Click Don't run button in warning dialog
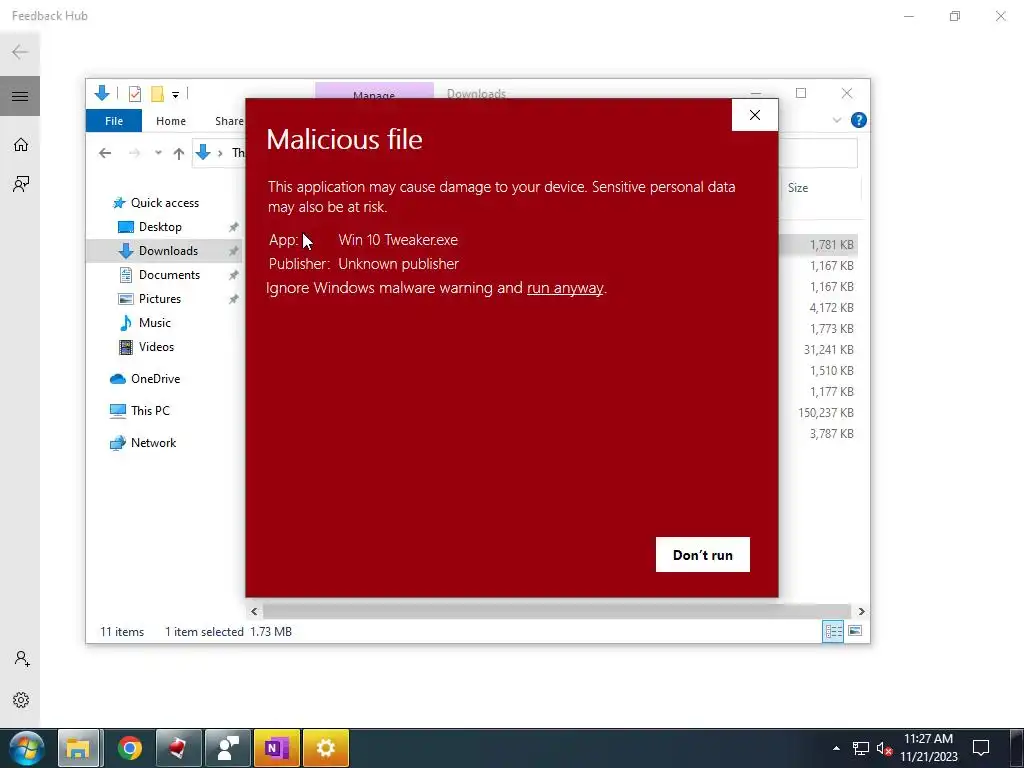The width and height of the screenshot is (1024, 768). [703, 554]
